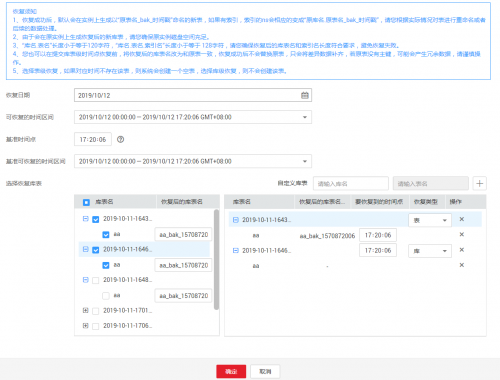
Task: Click scrollbar of left database tree
Action: pos(216,260)
